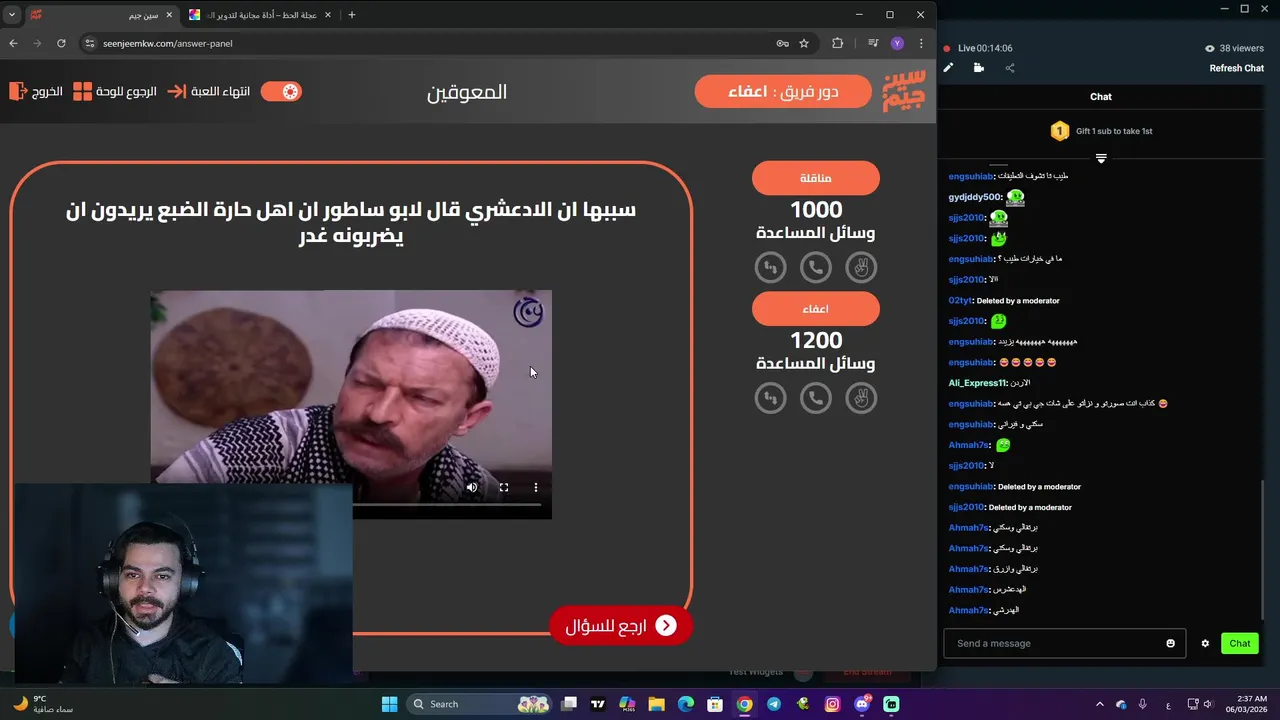1280x720 pixels.
Task: Click the pencil edit icon in stream panel
Action: point(948,68)
